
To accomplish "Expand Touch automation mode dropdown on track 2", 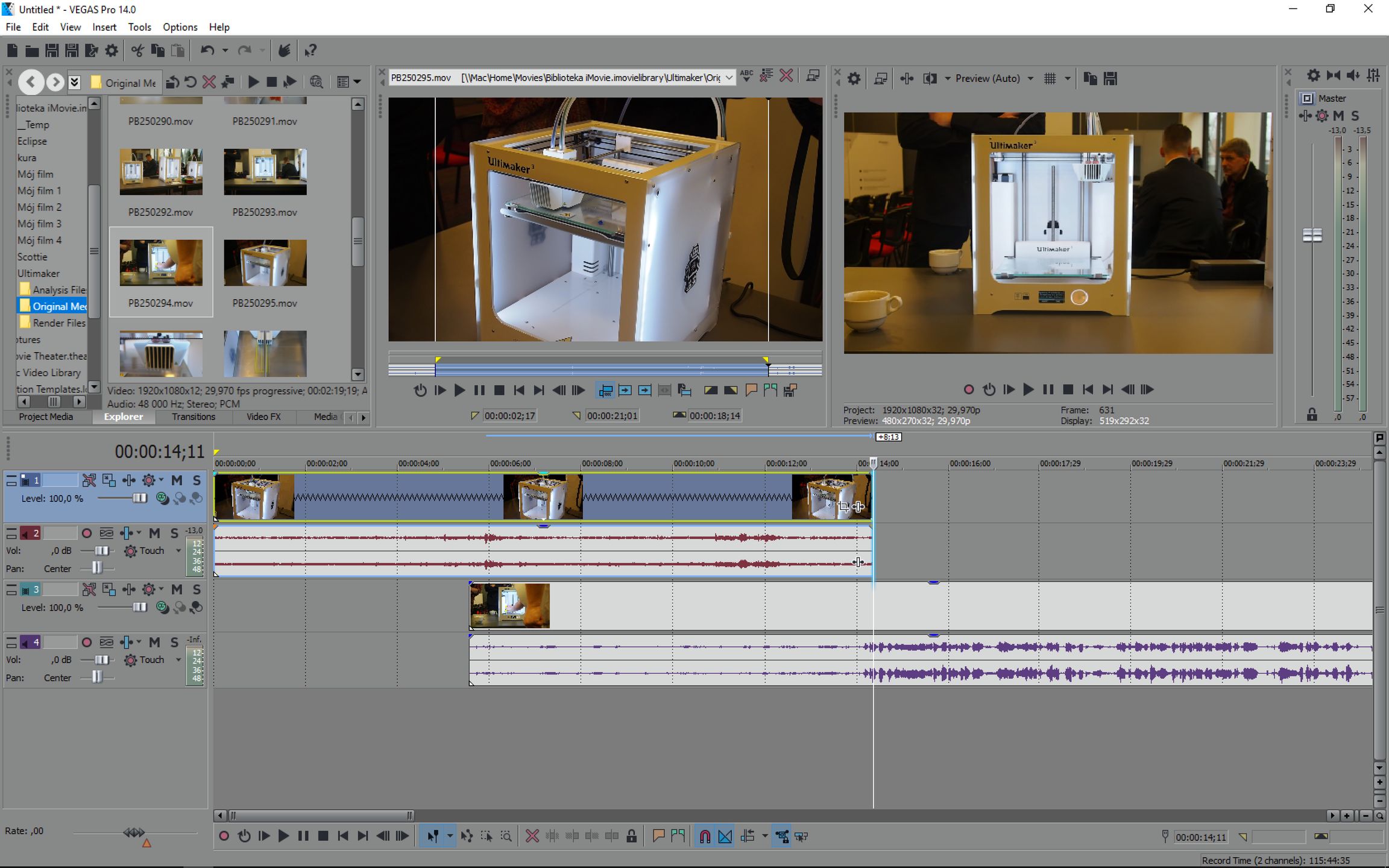I will tap(178, 550).
